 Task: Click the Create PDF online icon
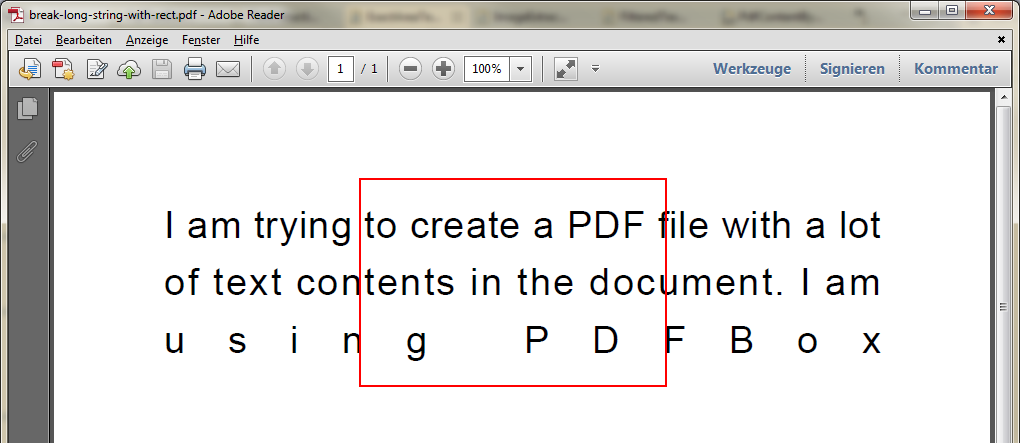click(30, 69)
